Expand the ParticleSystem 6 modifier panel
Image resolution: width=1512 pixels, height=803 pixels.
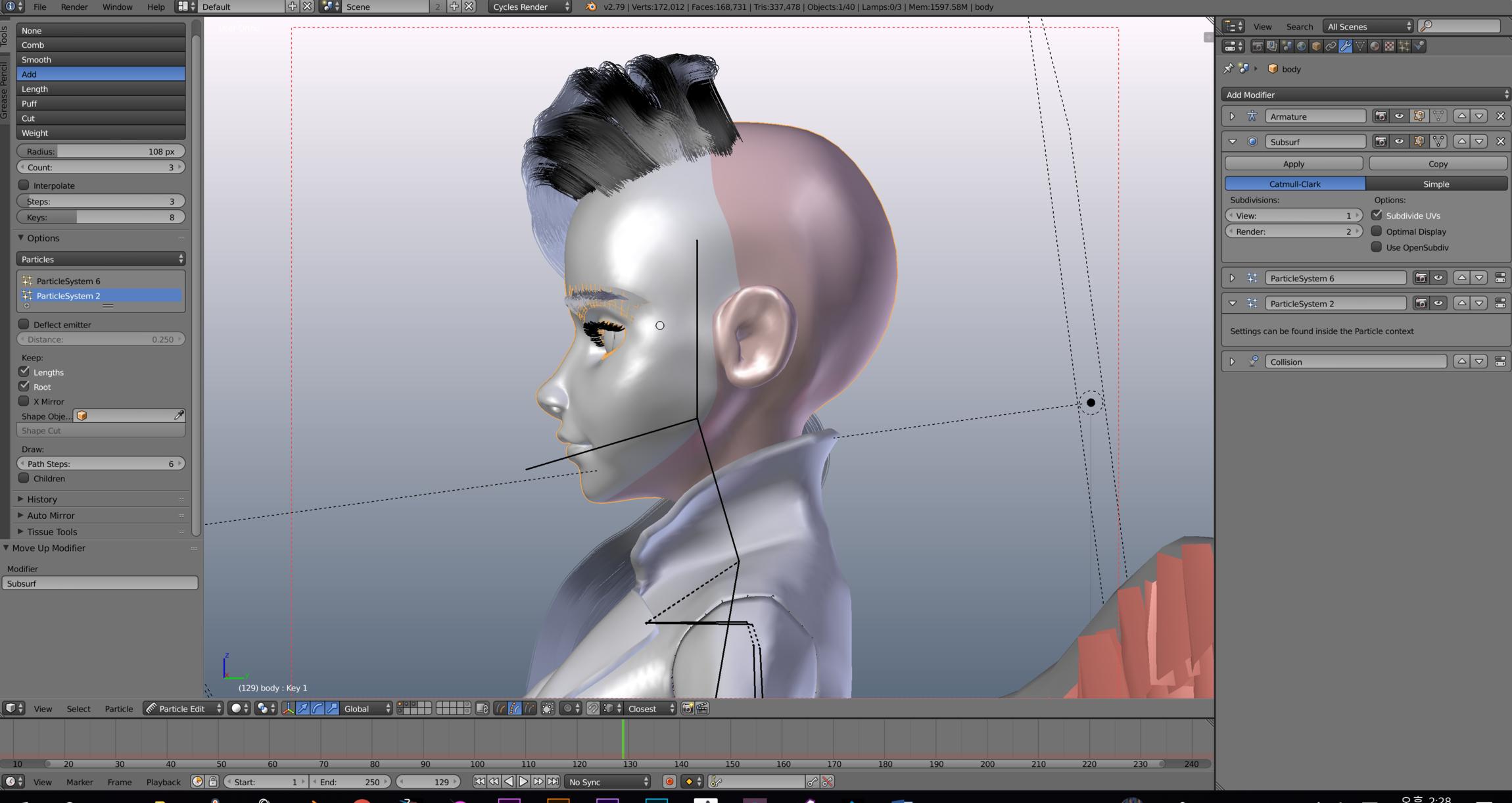tap(1233, 278)
